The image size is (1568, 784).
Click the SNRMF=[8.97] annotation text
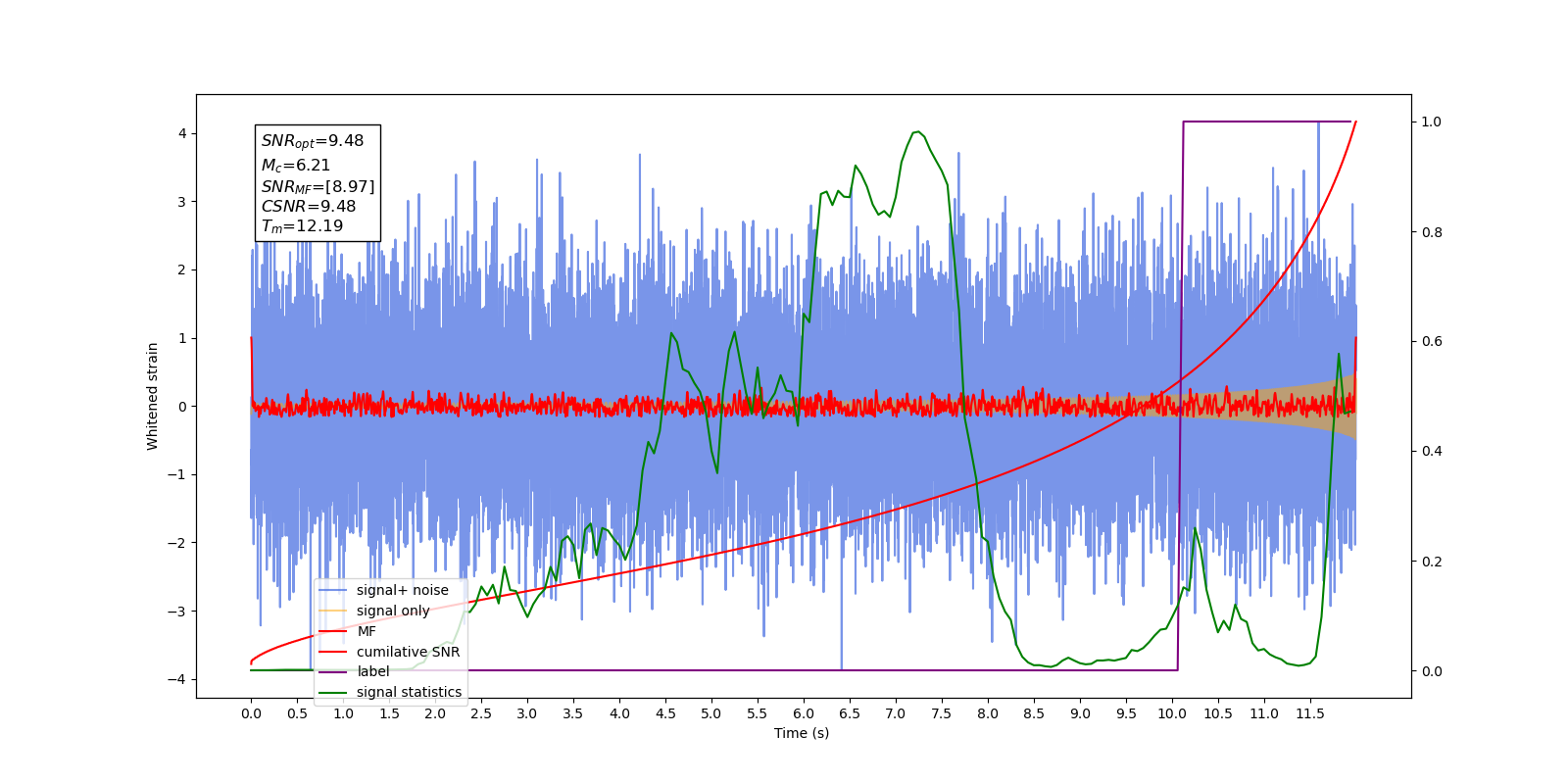point(318,186)
